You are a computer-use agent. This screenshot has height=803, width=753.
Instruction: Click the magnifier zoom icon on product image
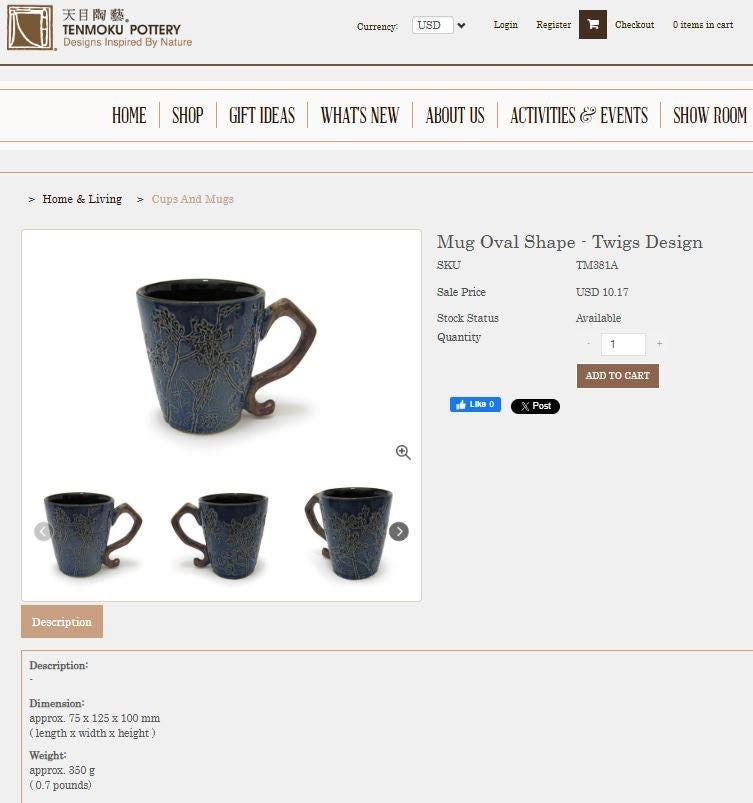click(x=403, y=452)
